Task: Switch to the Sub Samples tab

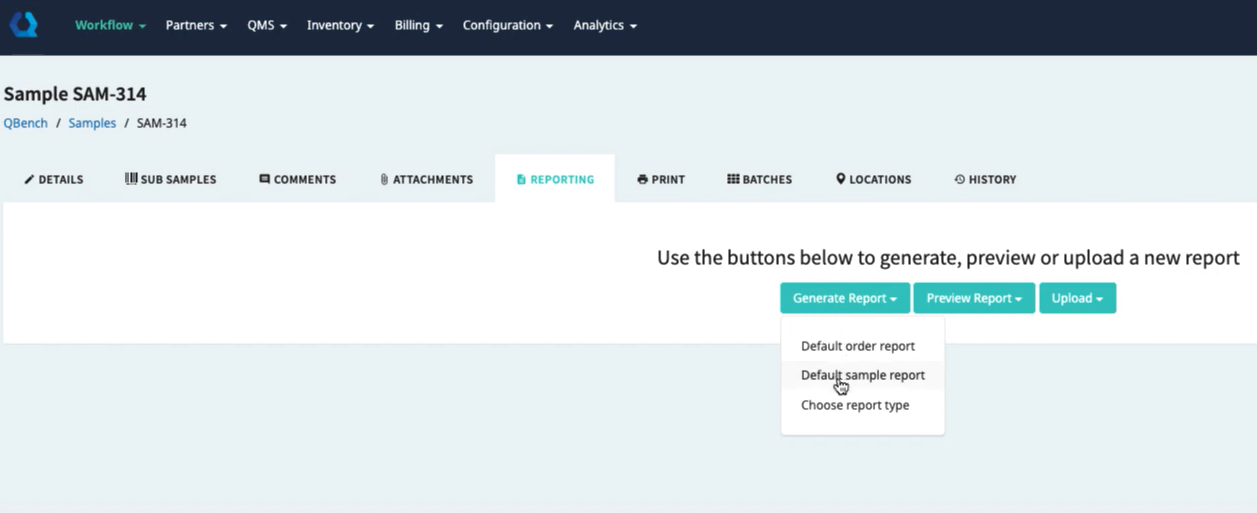Action: (170, 179)
